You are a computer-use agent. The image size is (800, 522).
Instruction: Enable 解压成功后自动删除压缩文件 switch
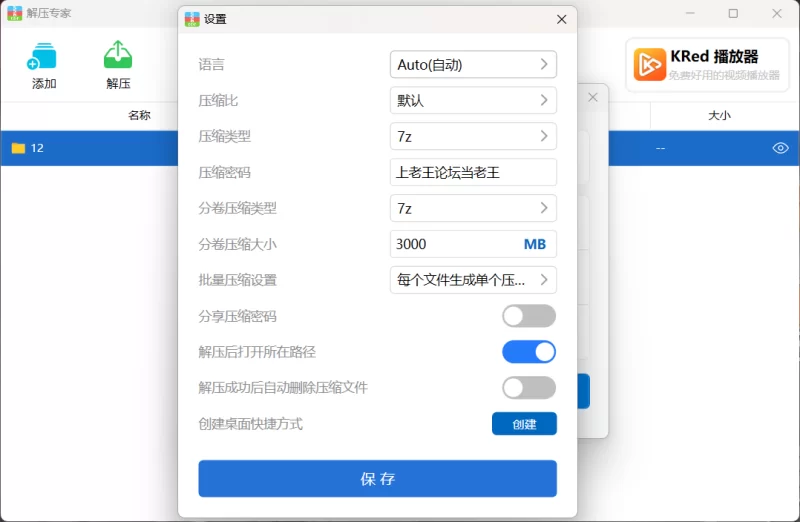(529, 388)
